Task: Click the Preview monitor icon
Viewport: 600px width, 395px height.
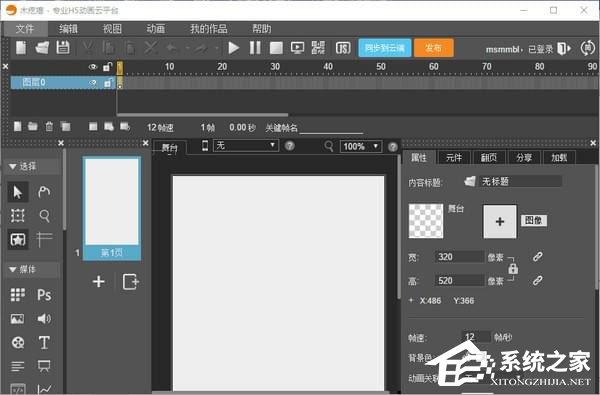Action: (x=297, y=48)
